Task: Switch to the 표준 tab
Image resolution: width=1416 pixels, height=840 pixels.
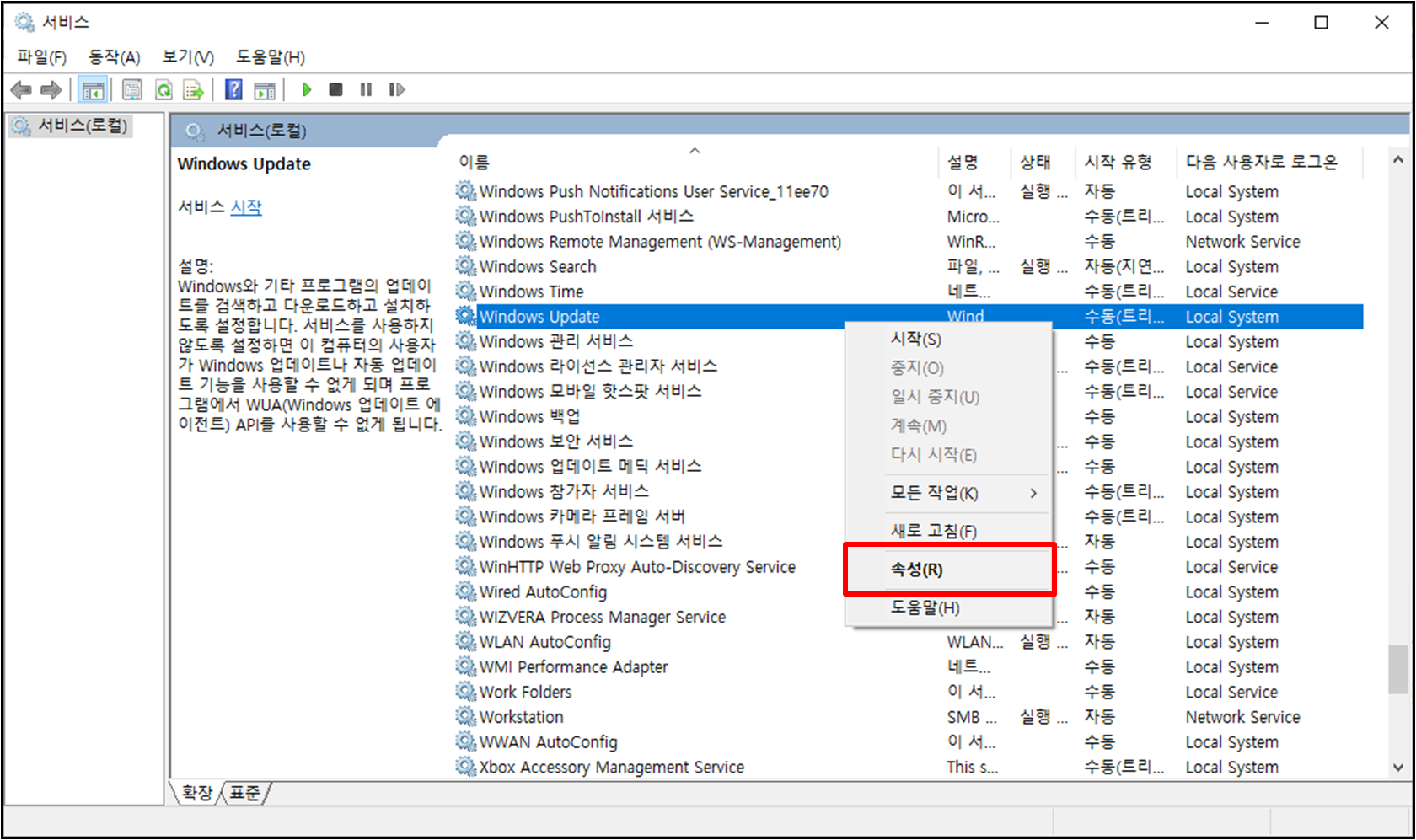Action: click(x=245, y=793)
